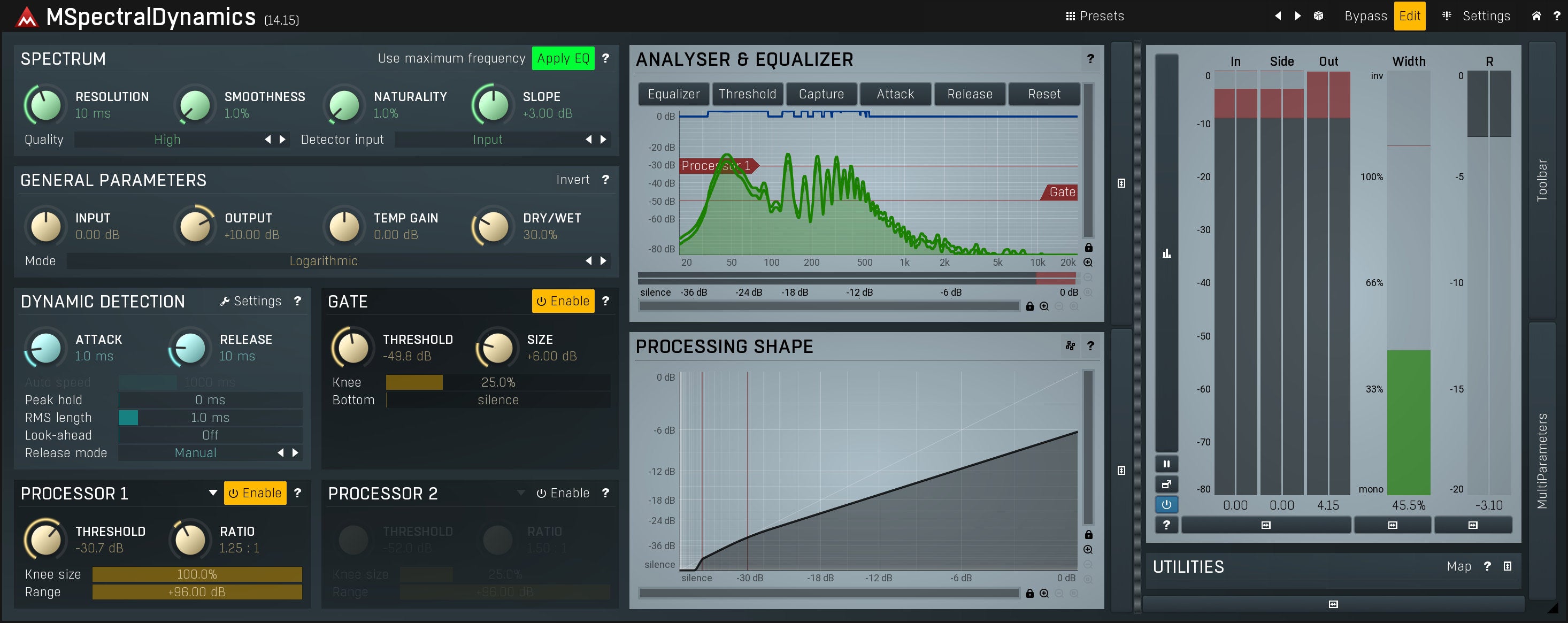1568x623 pixels.
Task: Click the Bypass button
Action: (x=1365, y=17)
